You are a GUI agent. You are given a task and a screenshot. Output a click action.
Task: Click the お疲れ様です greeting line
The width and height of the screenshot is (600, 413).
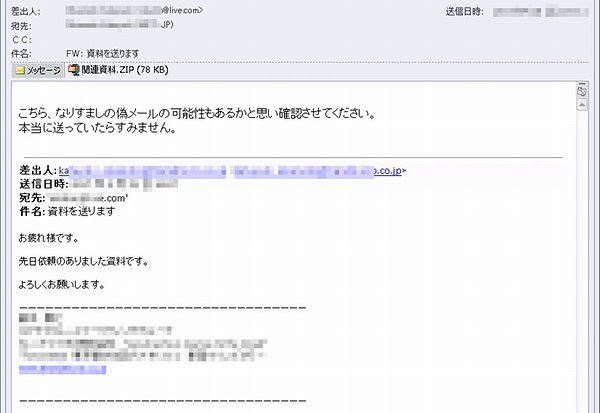(49, 238)
